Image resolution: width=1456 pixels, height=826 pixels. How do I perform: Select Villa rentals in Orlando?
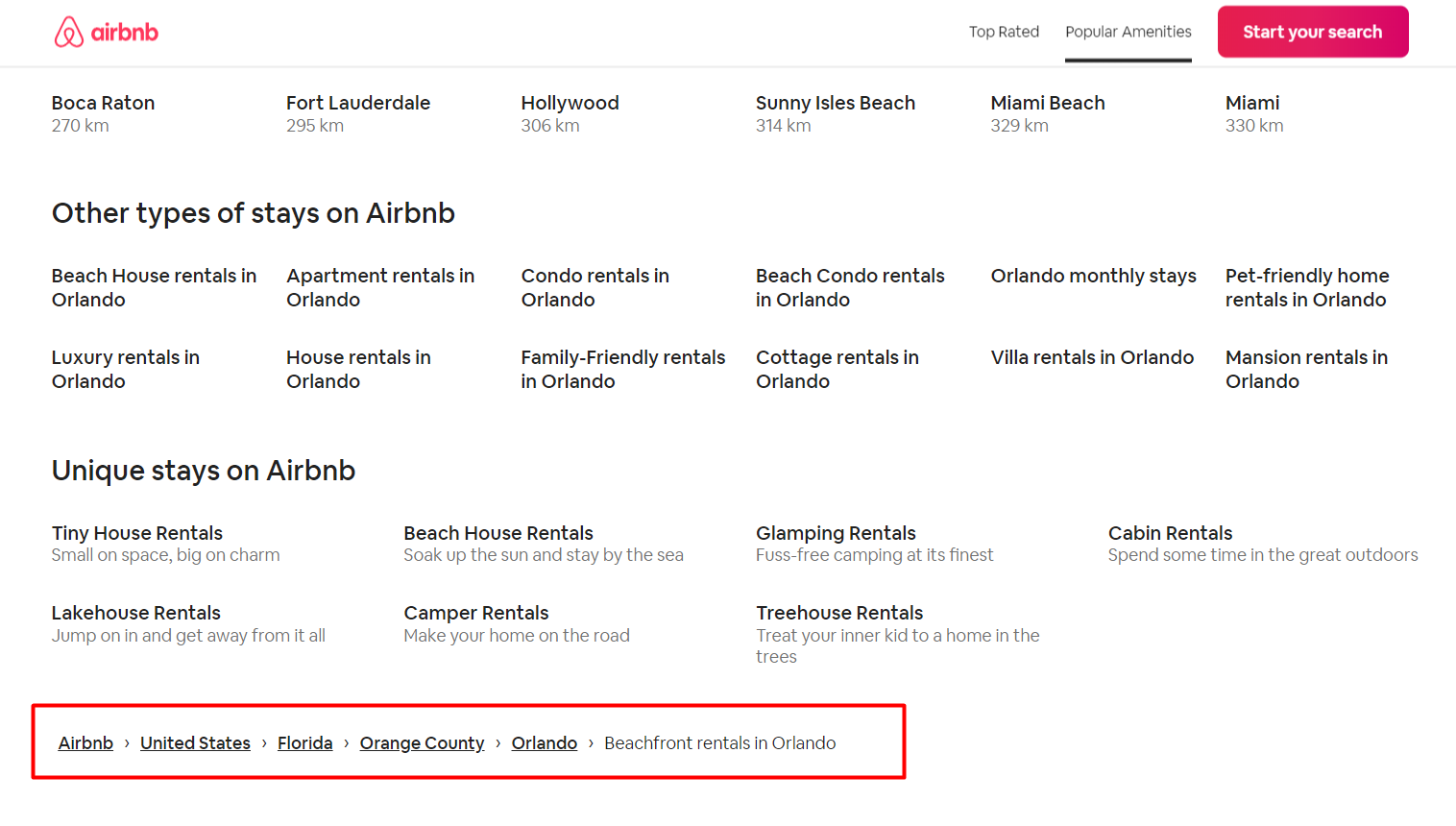(x=1092, y=356)
